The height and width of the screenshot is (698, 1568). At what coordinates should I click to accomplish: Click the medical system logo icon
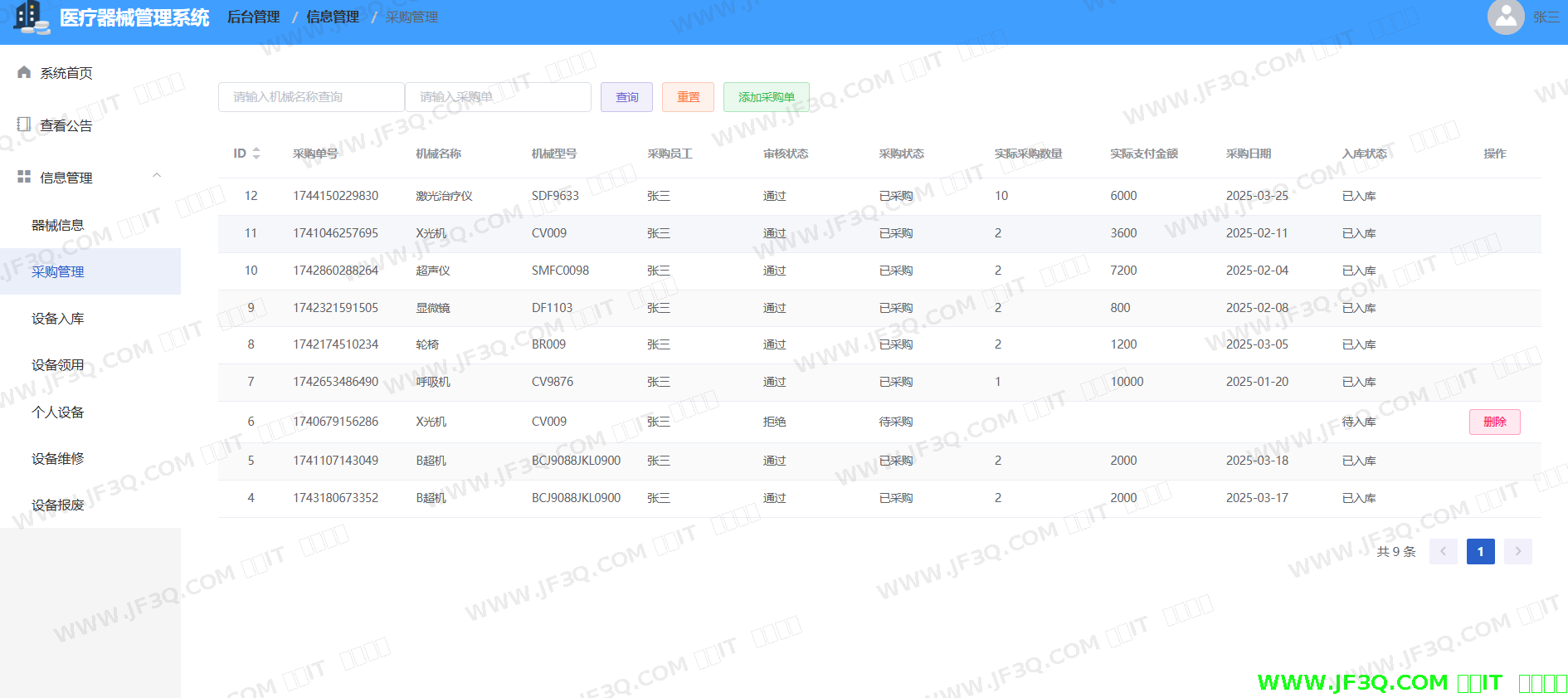pyautogui.click(x=32, y=17)
